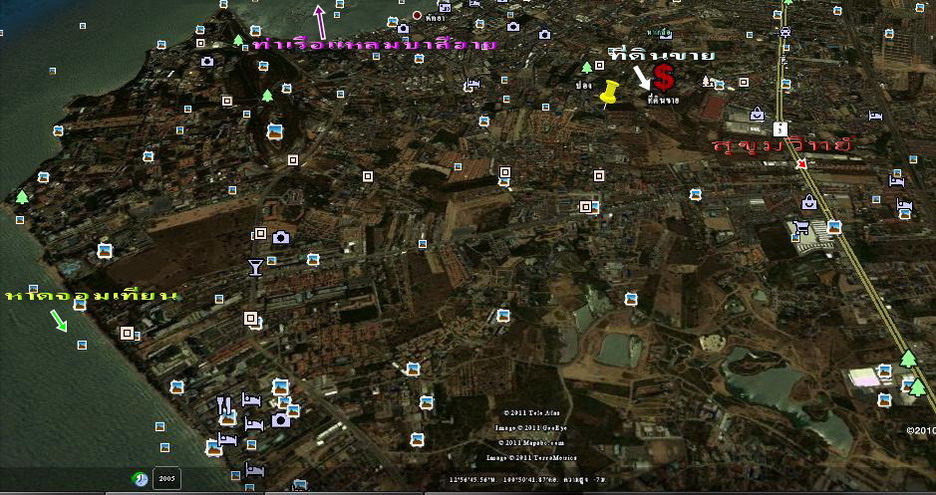The image size is (936, 495).
Task: Select the white info icon on the highway
Action: pos(779,128)
